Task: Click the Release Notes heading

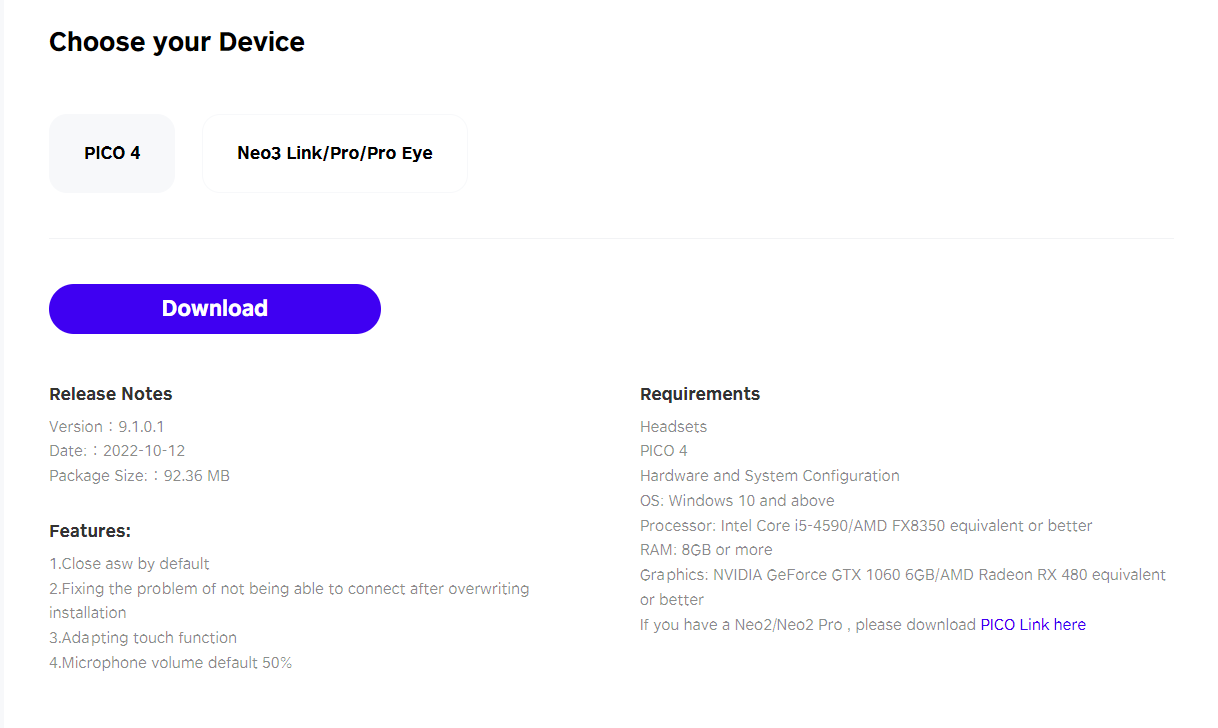Action: tap(111, 394)
